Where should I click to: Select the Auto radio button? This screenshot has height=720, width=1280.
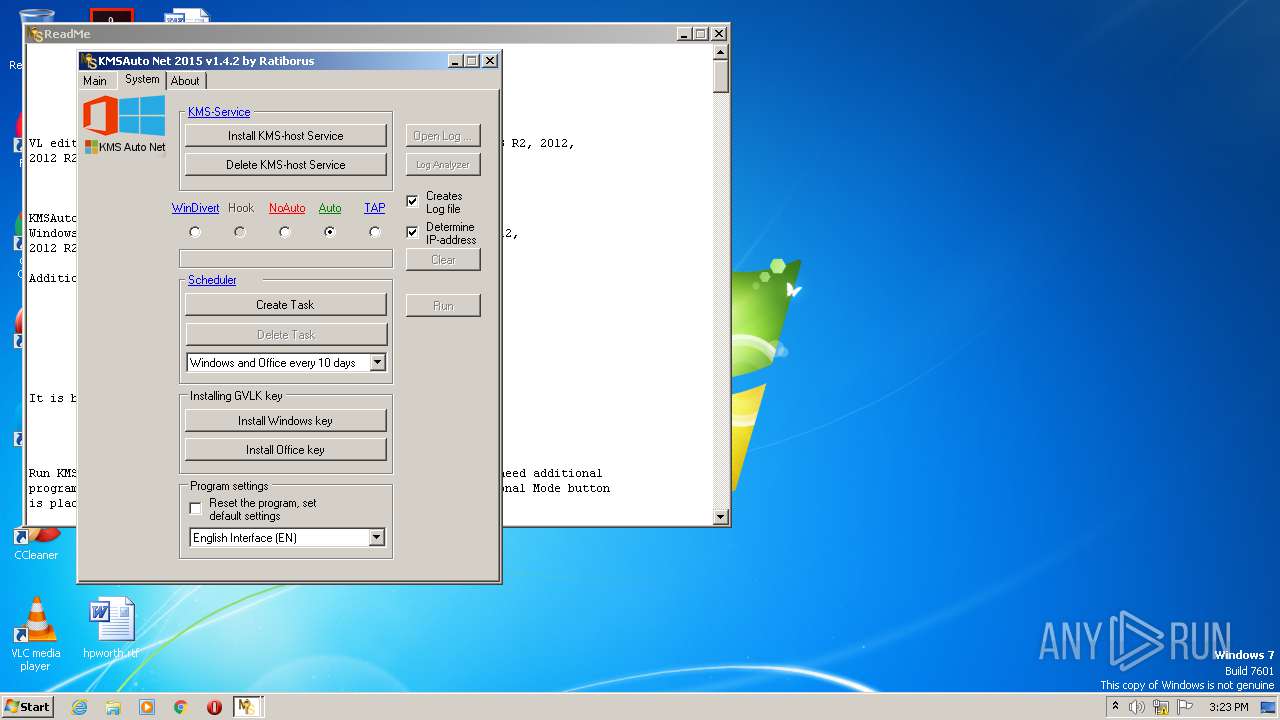click(330, 232)
